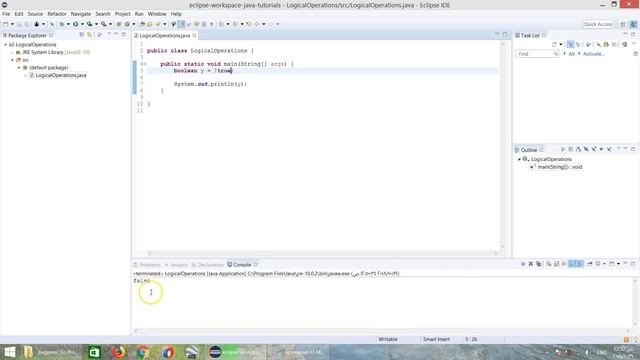Image resolution: width=640 pixels, height=360 pixels.
Task: Click the Quick Access box
Action: 598,24
